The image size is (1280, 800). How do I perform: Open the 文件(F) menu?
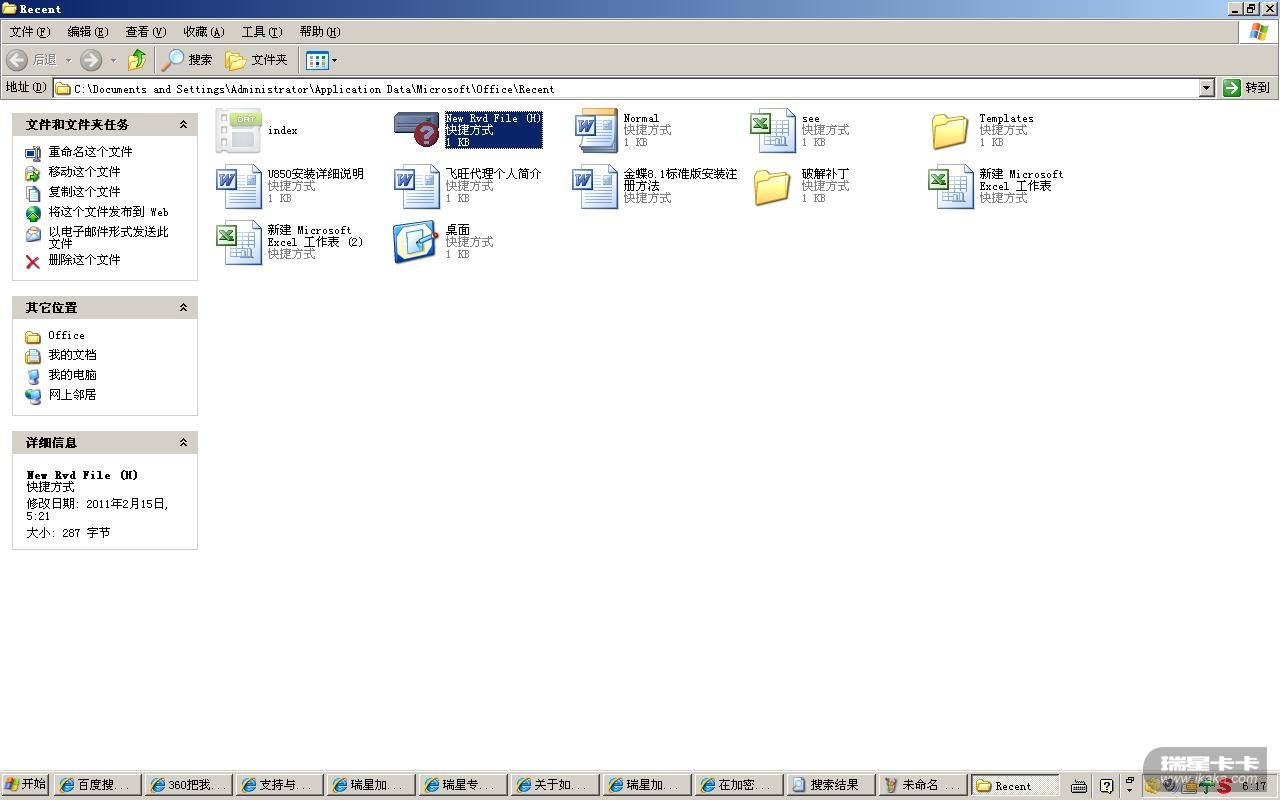[x=29, y=32]
